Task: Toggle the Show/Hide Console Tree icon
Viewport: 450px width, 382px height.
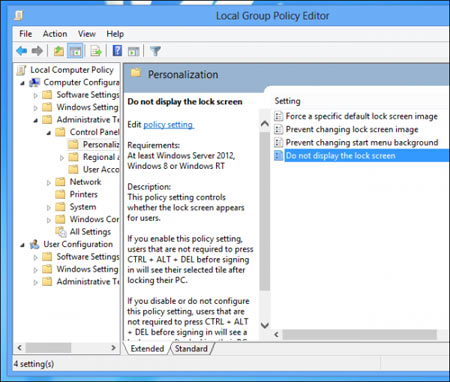Action: 75,51
